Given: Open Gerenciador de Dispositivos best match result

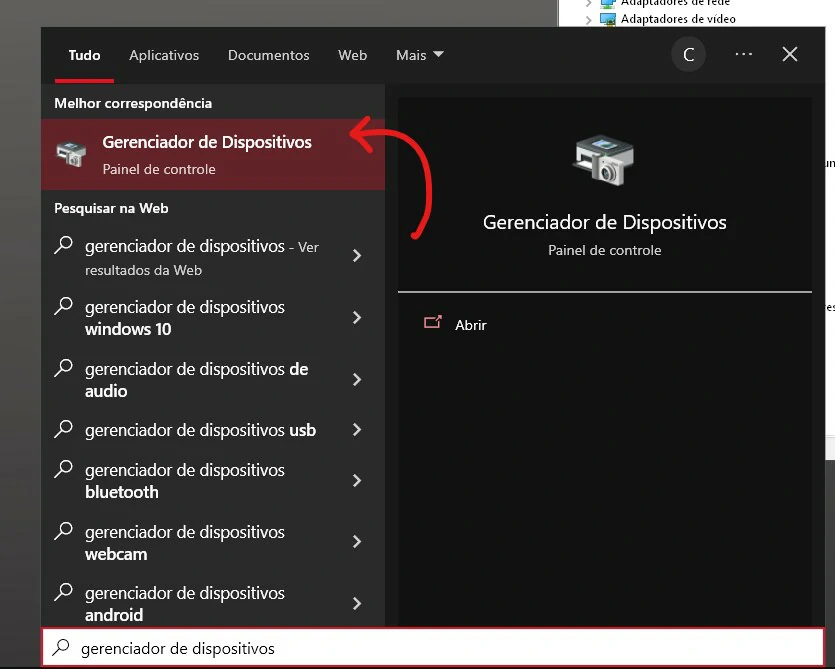Looking at the screenshot, I should [x=213, y=154].
